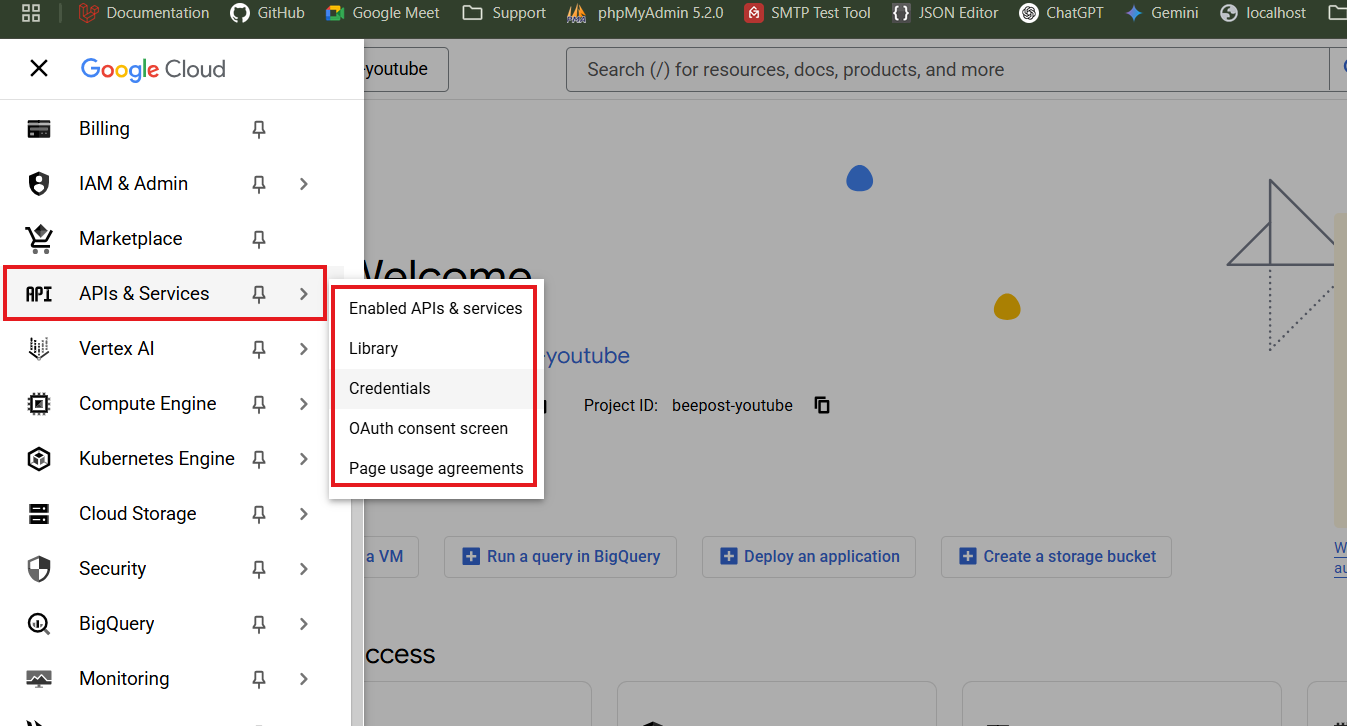This screenshot has width=1347, height=726.
Task: Pin Kubernetes Engine to the menu
Action: click(259, 459)
